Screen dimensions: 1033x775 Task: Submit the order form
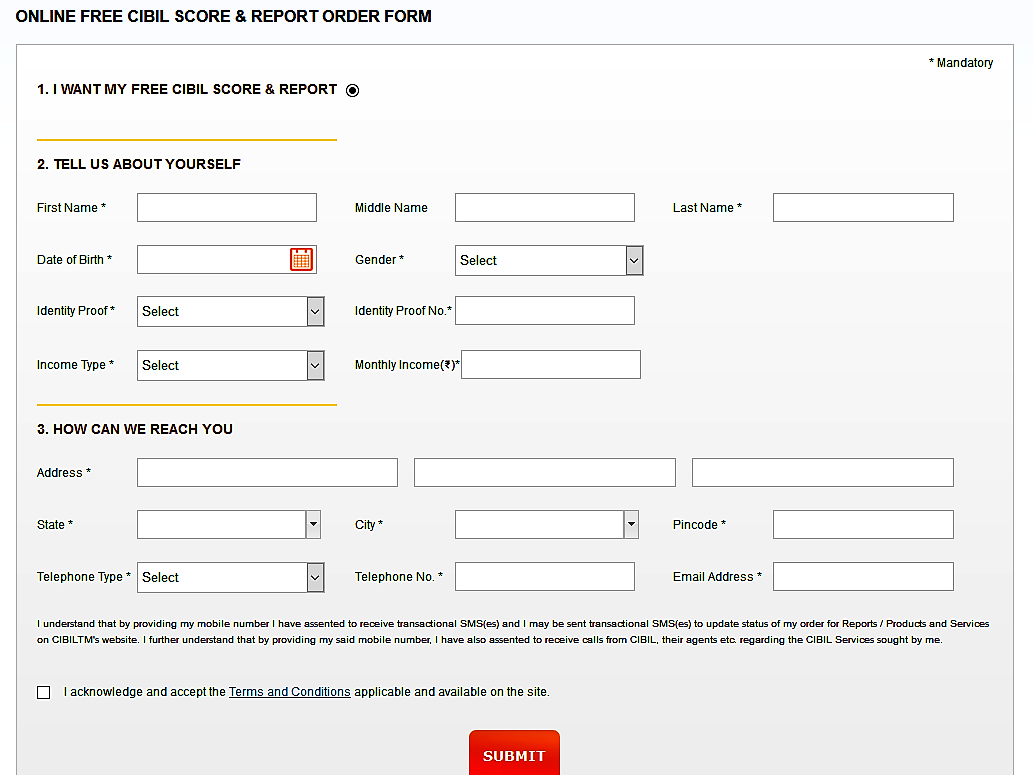click(x=515, y=755)
